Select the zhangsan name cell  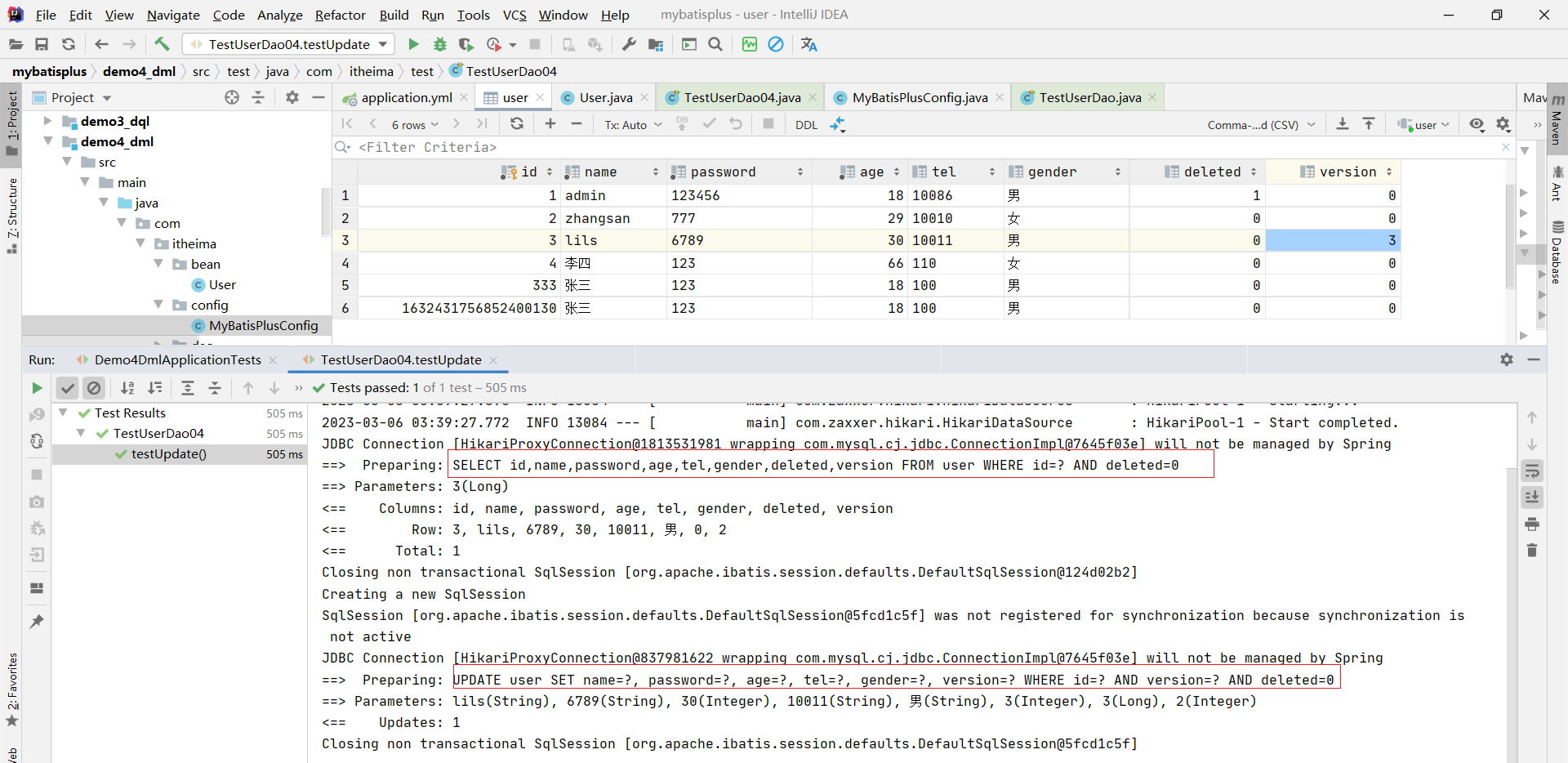click(613, 218)
